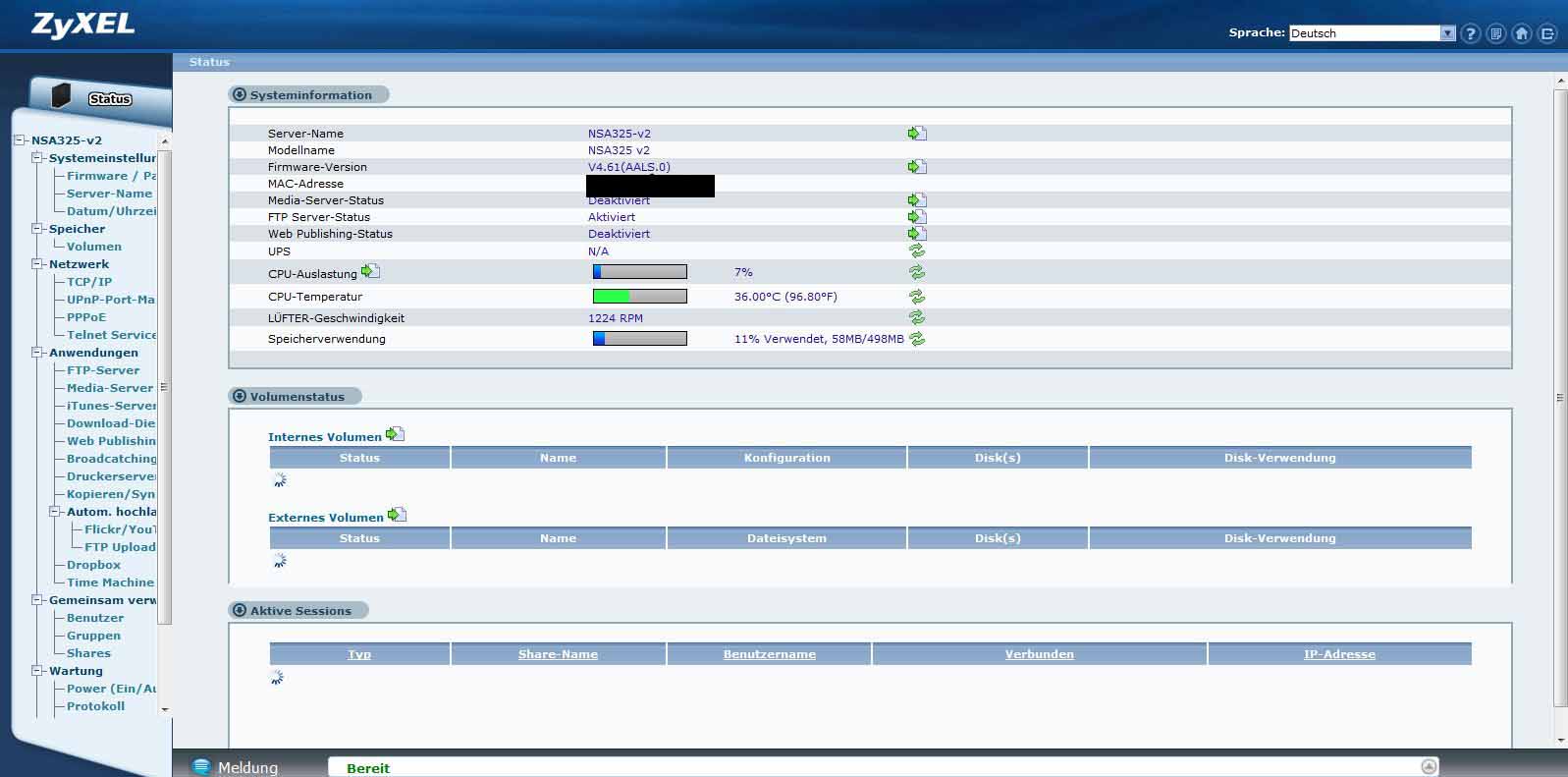Click the Server-Name edit arrow icon

click(x=917, y=133)
